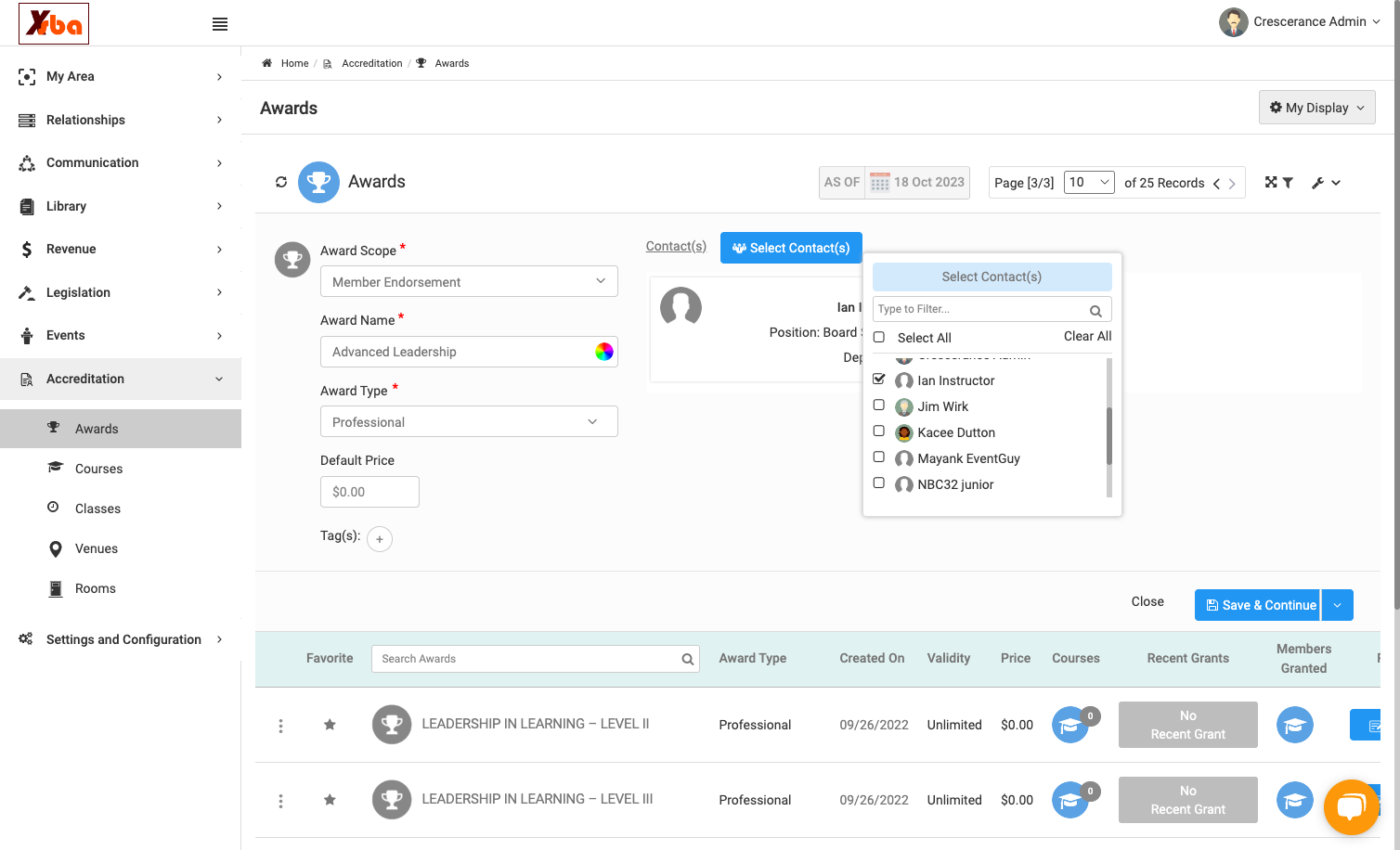Viewport: 1400px width, 850px height.
Task: Click Save & Continue button
Action: coord(1257,605)
